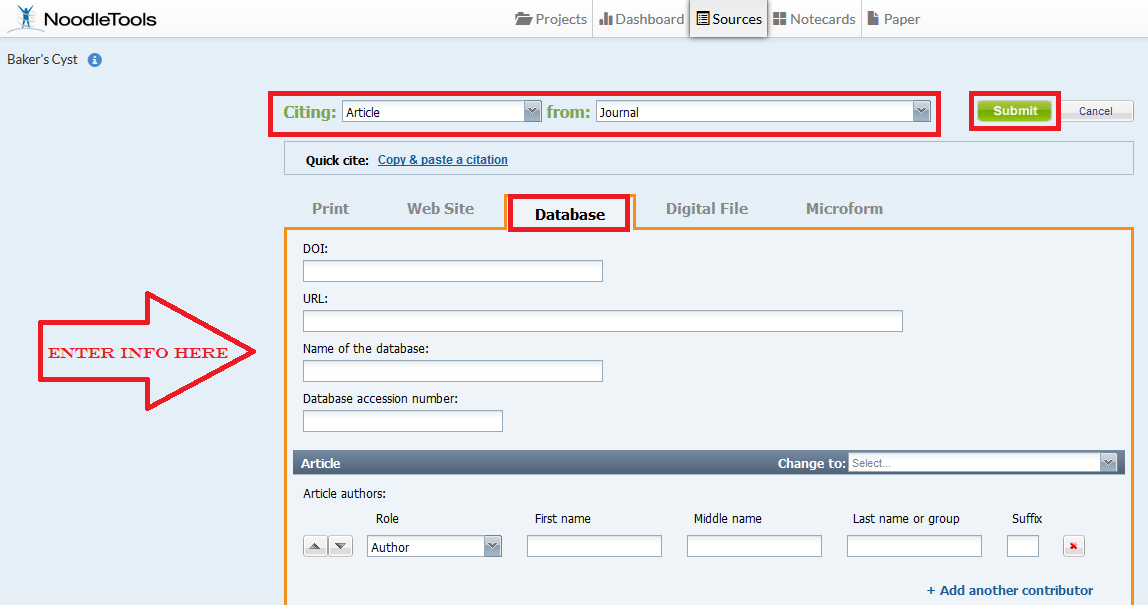This screenshot has height=605, width=1148.
Task: Open Notecards from the top navigation
Action: click(x=814, y=19)
